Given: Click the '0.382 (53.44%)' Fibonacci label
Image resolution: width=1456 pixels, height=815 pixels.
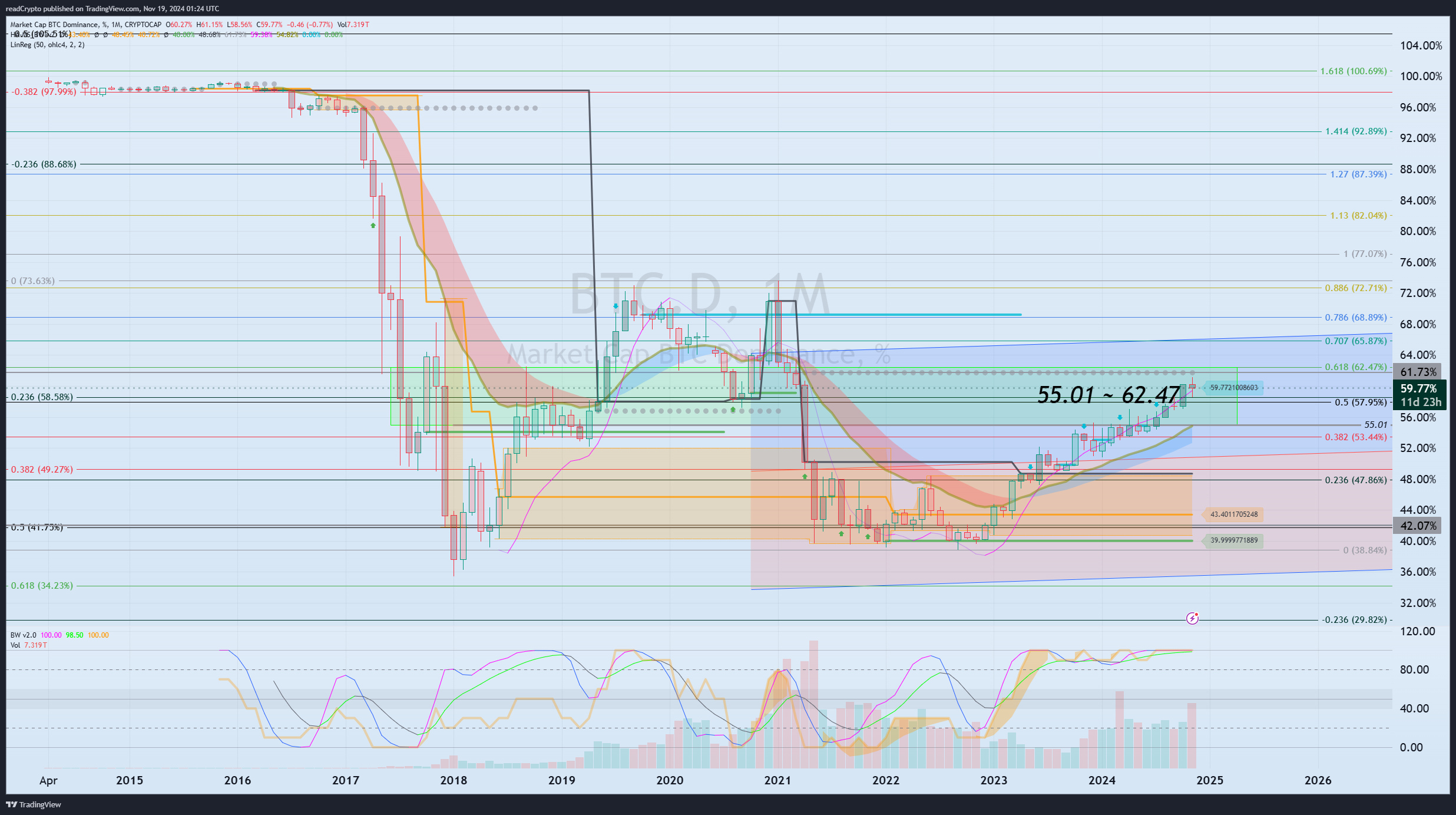Looking at the screenshot, I should 1356,437.
